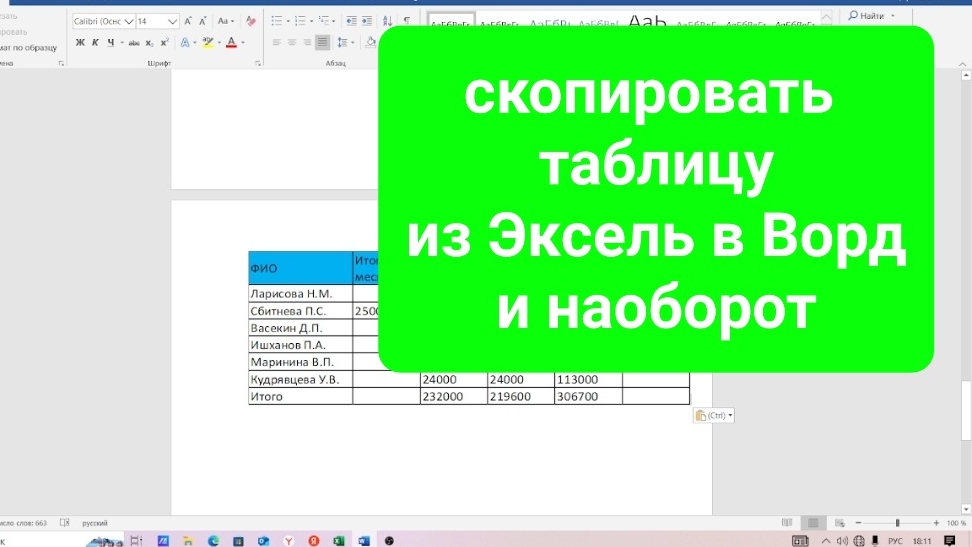This screenshot has height=547, width=972.
Task: Click the cell Маринина В.П.
Action: click(301, 362)
